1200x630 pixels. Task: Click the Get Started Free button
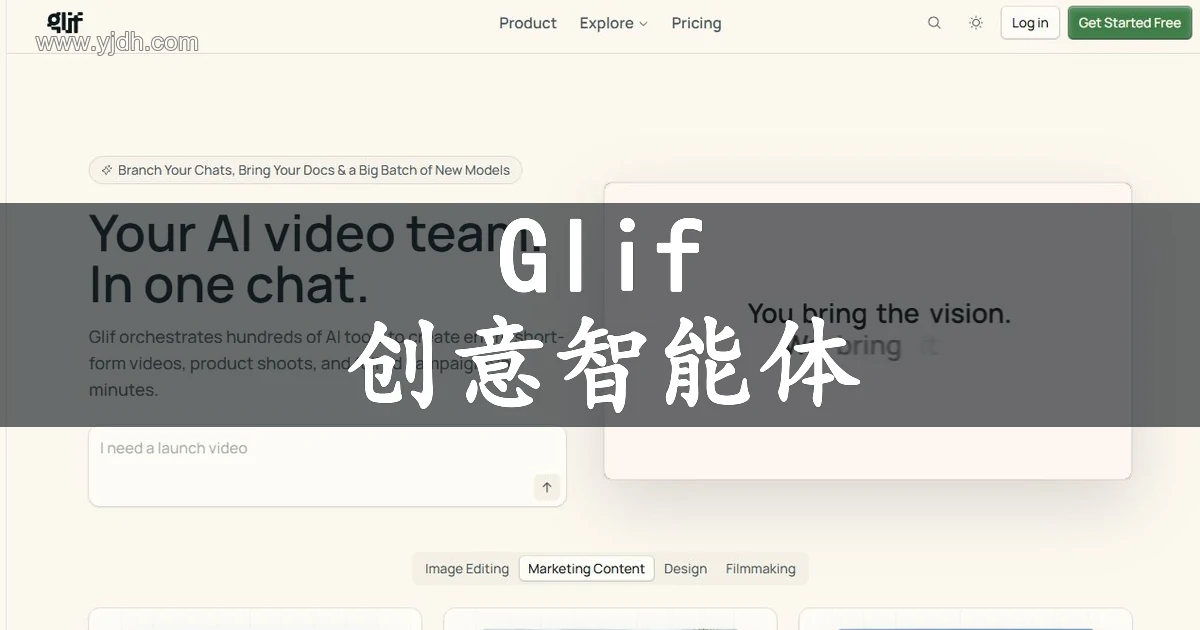1129,23
